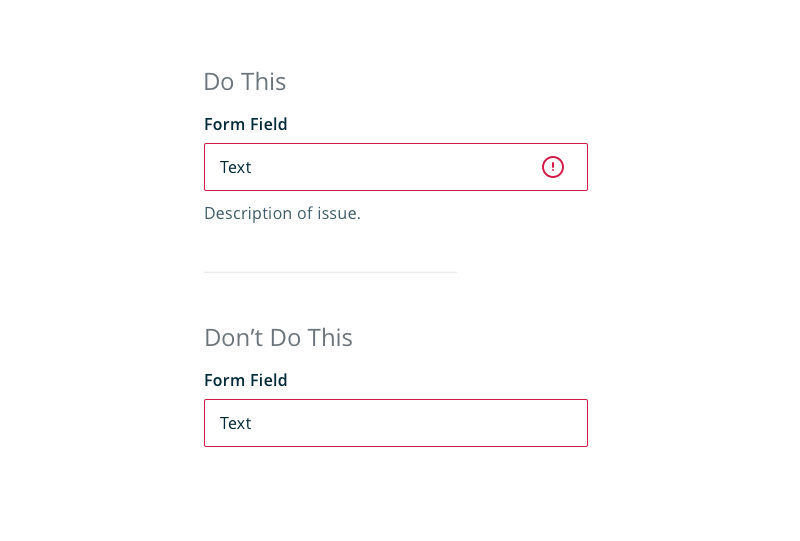The image size is (800, 541).
Task: Click the word "This" in the second heading
Action: pos(330,338)
